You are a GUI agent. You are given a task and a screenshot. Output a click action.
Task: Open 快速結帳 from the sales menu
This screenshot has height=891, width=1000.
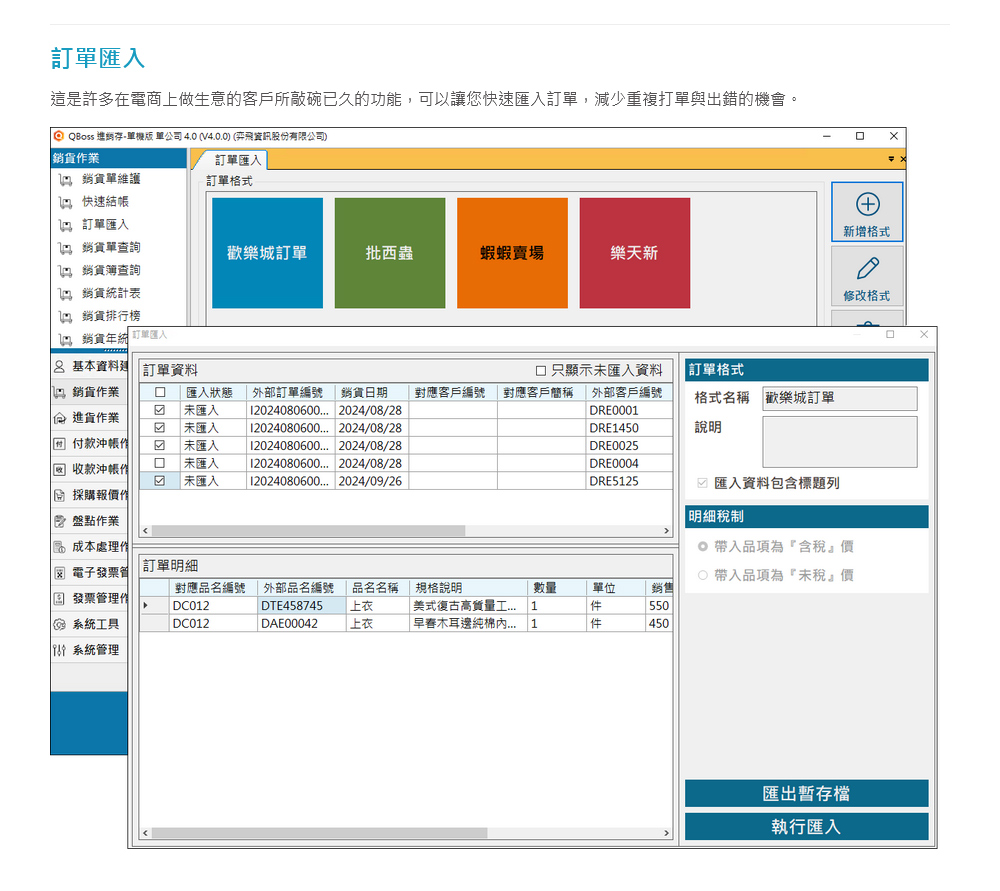105,202
